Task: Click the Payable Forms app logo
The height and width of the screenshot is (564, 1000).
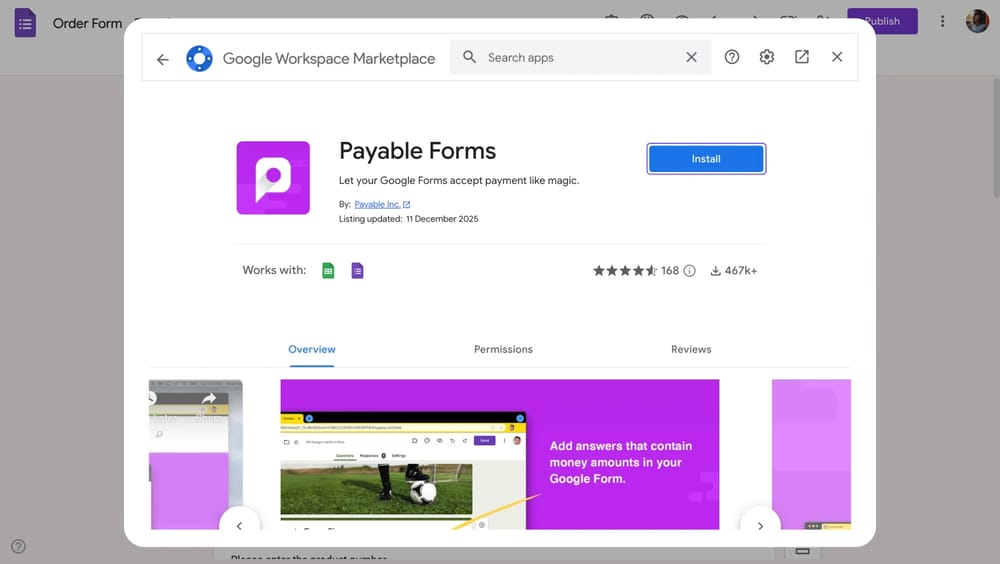Action: 273,178
